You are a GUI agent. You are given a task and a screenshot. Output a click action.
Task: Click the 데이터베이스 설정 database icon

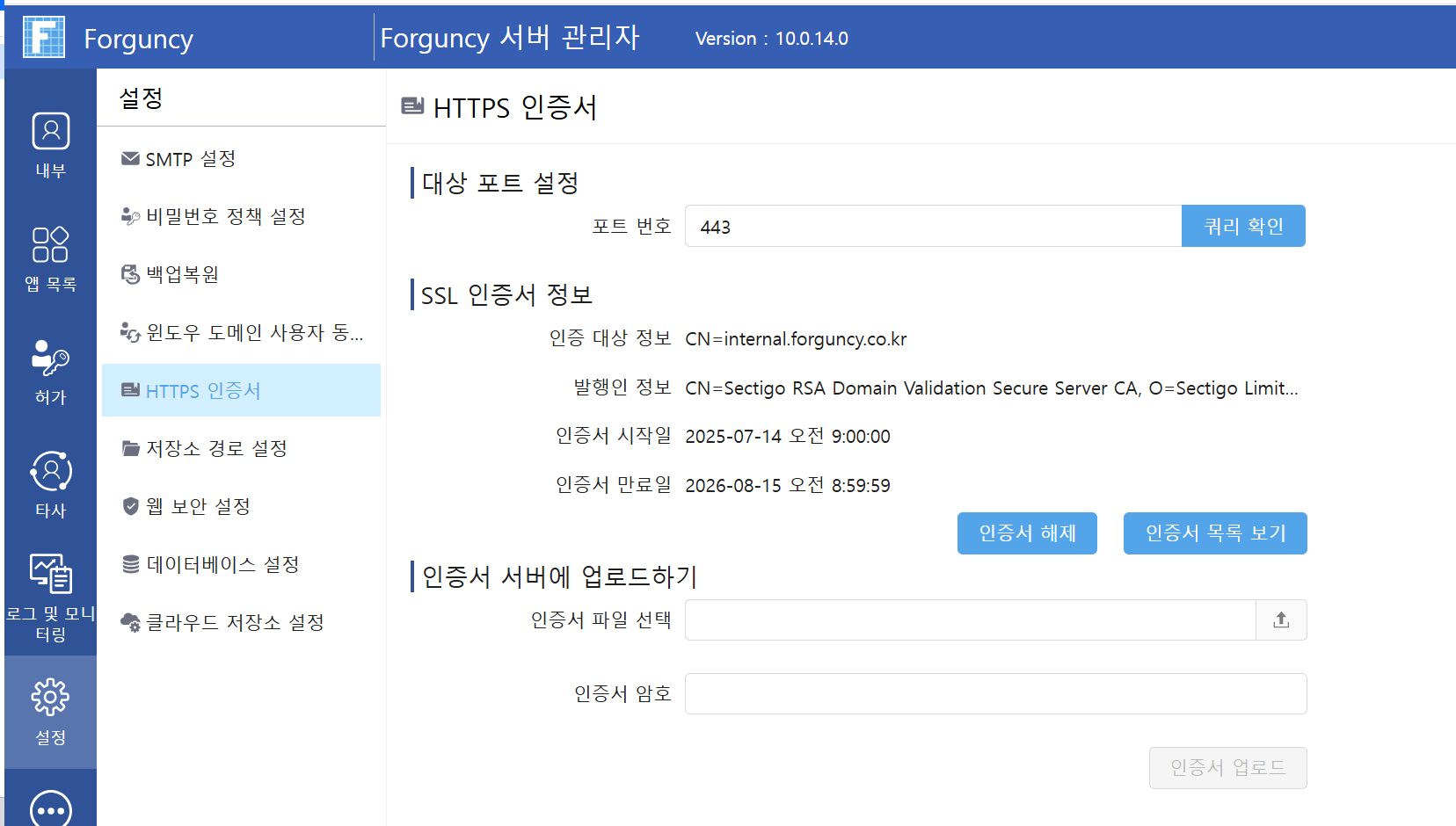point(130,564)
